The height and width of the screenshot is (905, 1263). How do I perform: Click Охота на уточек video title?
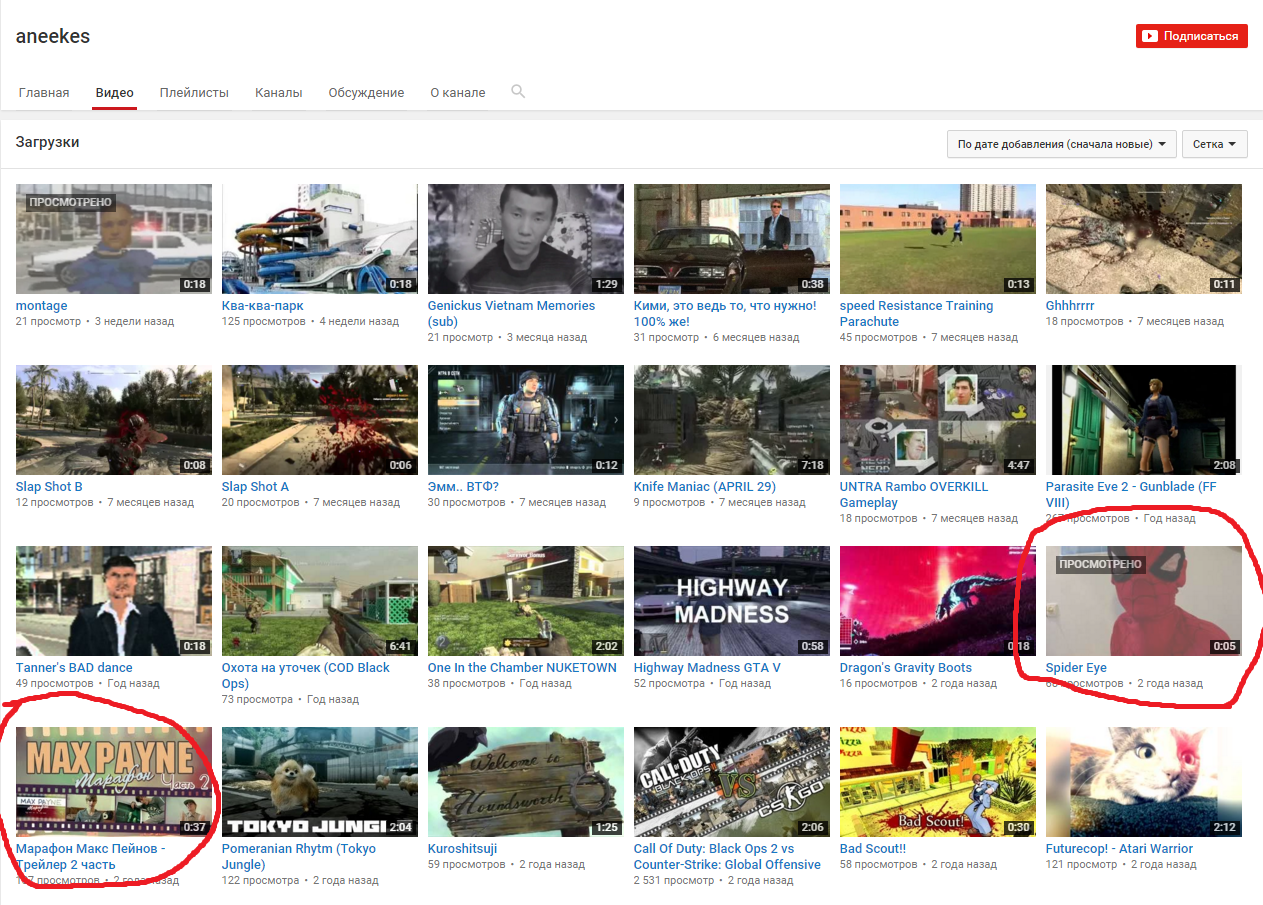pyautogui.click(x=306, y=676)
